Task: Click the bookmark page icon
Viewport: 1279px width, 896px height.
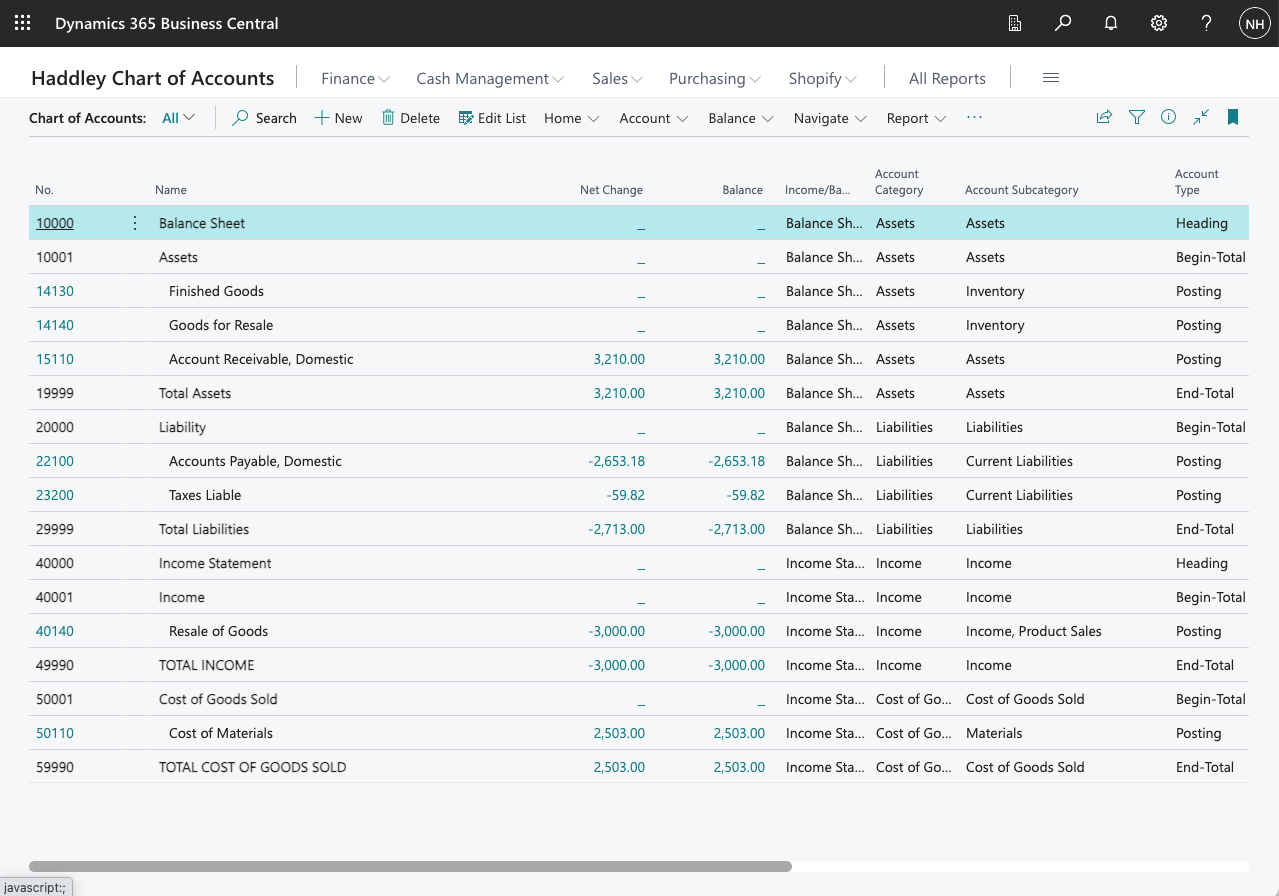Action: (x=1233, y=118)
